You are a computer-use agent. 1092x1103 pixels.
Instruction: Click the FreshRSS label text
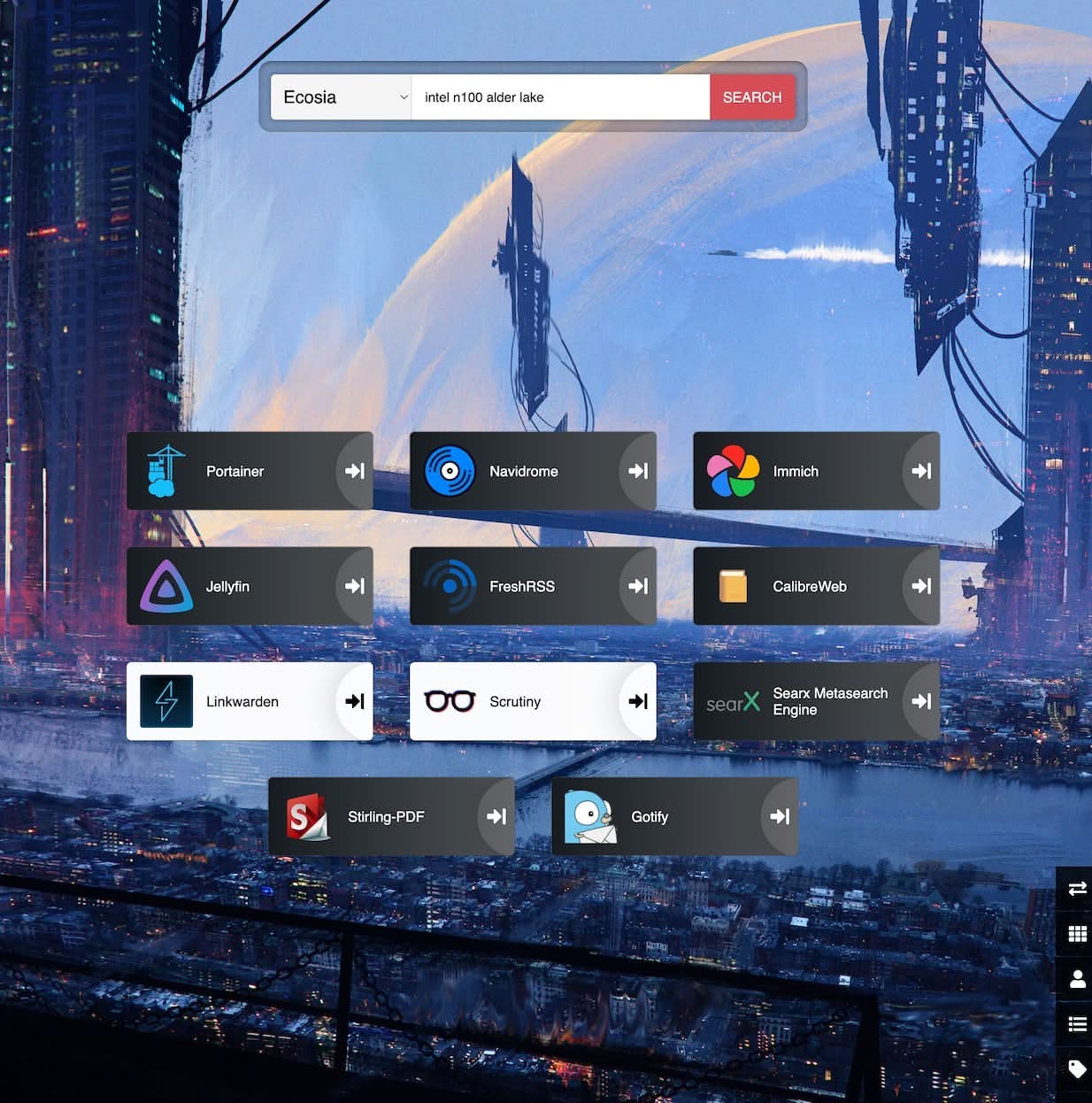click(522, 586)
